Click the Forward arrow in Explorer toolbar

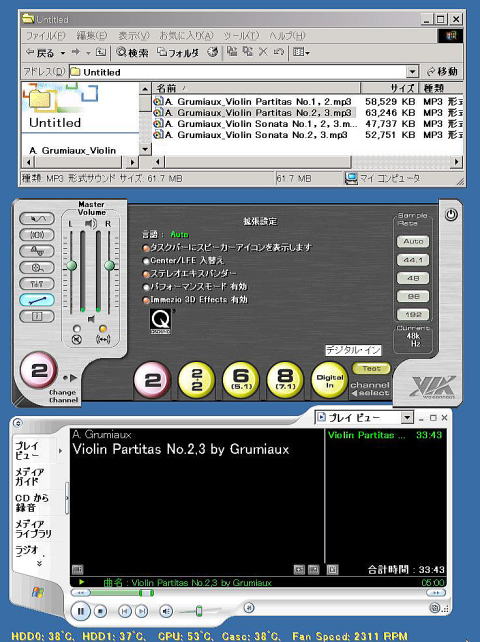[76, 52]
